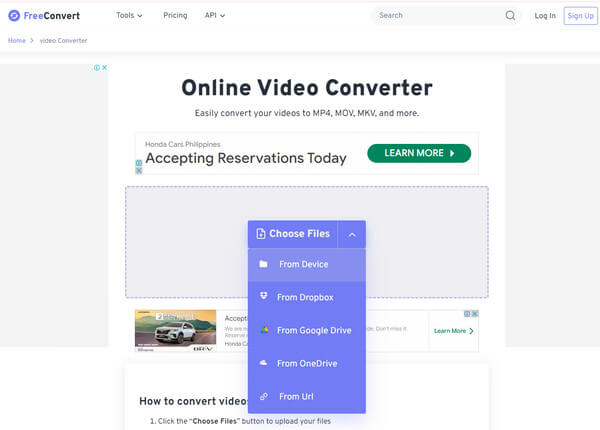
Task: Click the left sidebar ad info icon
Action: [x=97, y=68]
